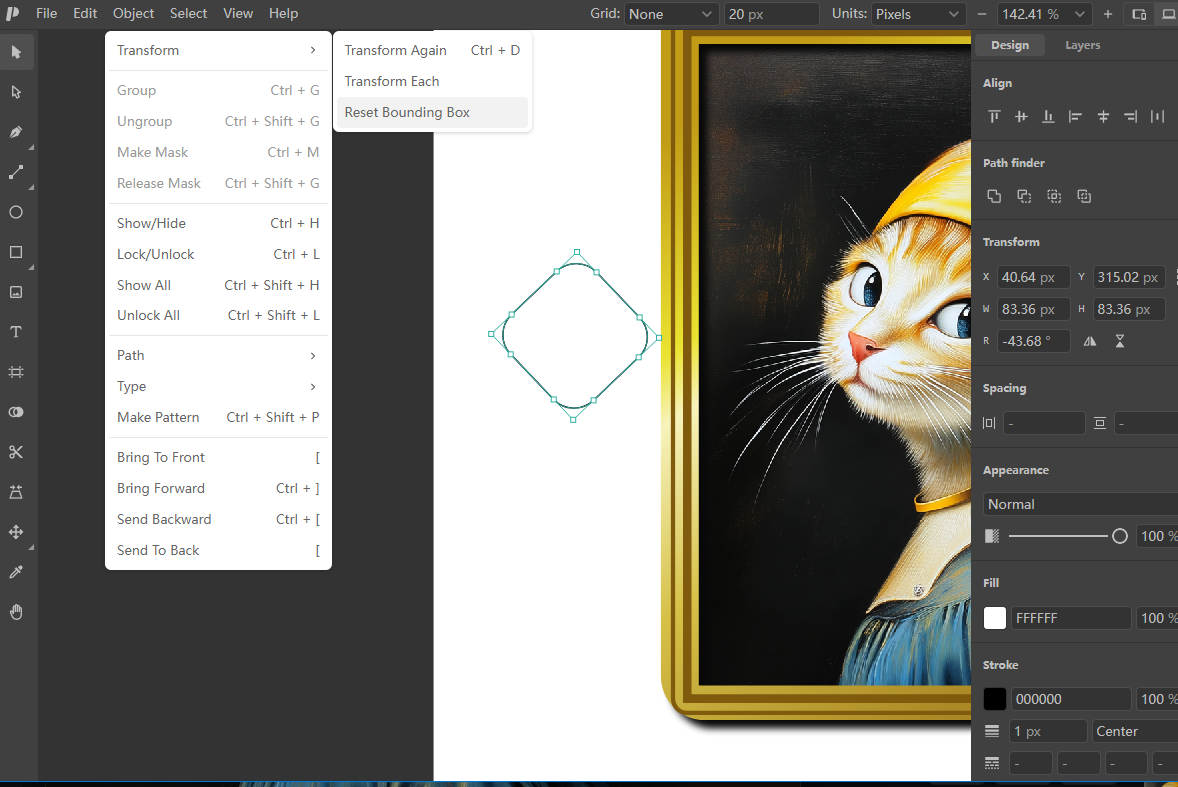Viewport: 1178px width, 787px height.
Task: Select the Hand pan tool
Action: point(16,612)
